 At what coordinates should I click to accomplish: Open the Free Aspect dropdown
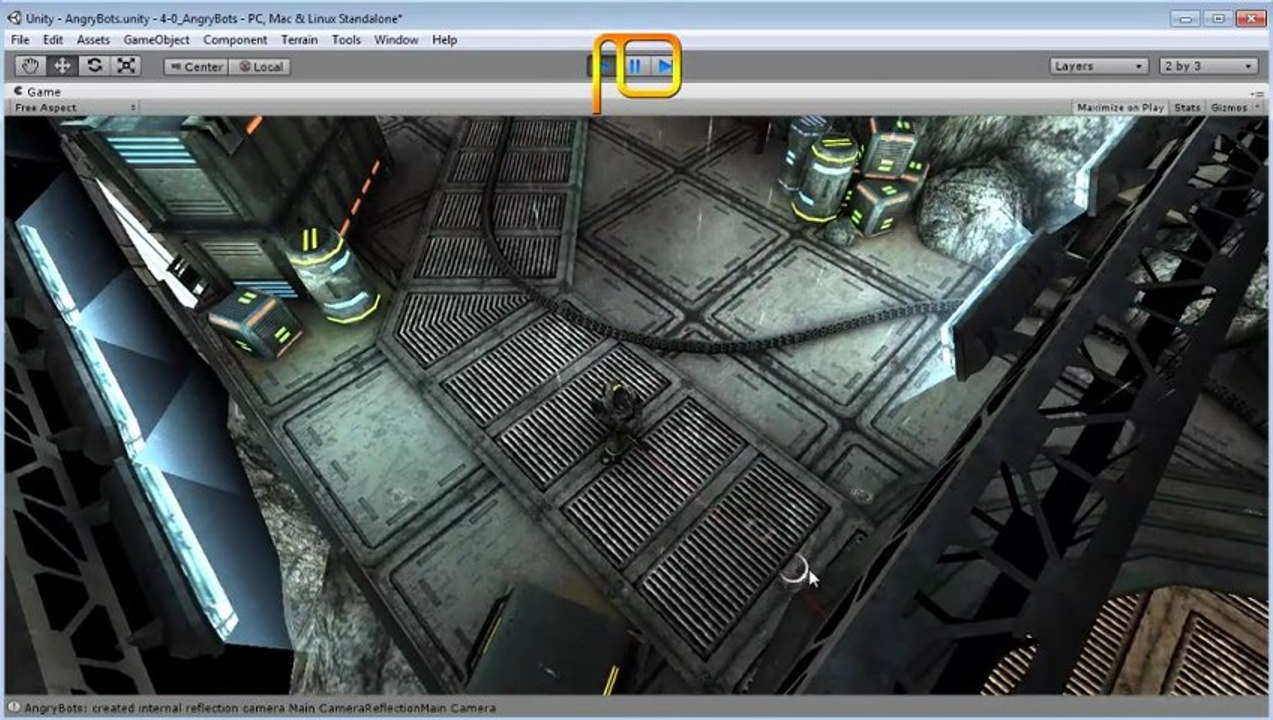pos(74,107)
